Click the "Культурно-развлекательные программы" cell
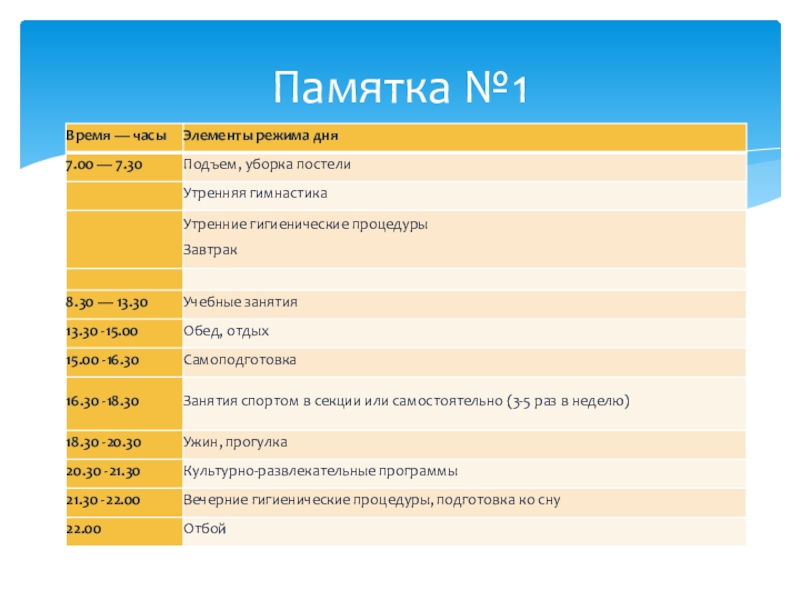This screenshot has width=800, height=600. (x=320, y=471)
